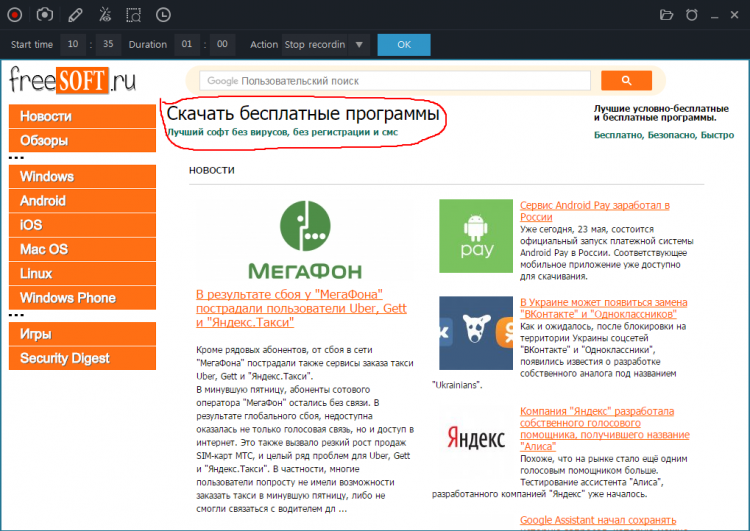
Task: Click the orange search magnifier button
Action: 626,81
